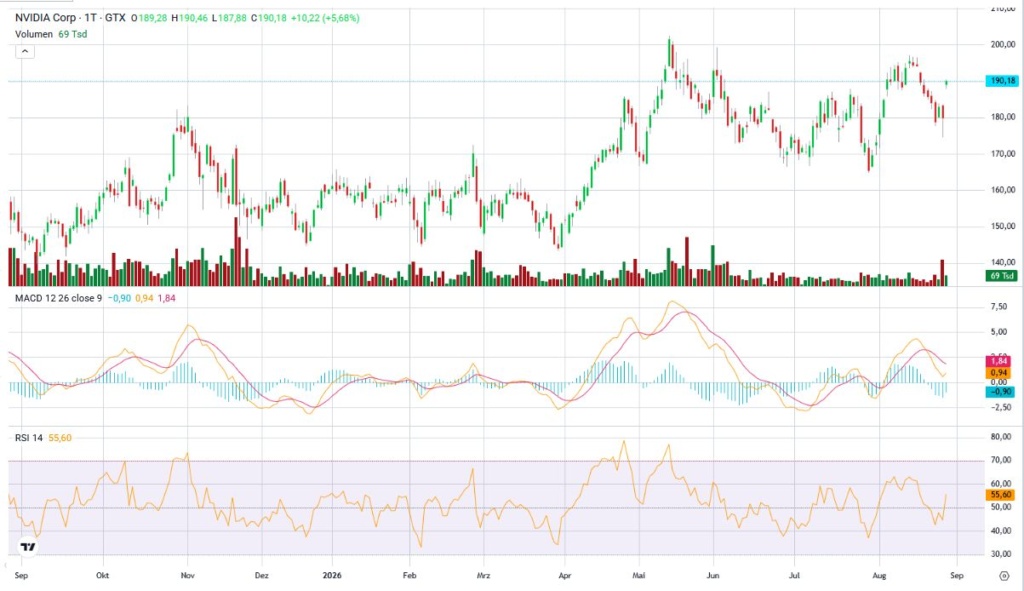Click the green 69 Tsd volume axis tag
The image size is (1024, 591).
point(1002,276)
